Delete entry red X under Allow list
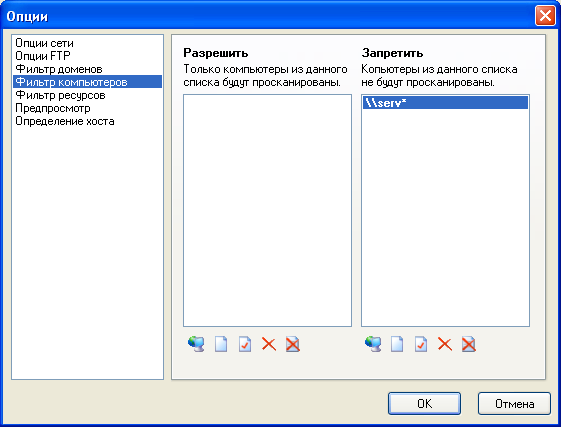 [x=269, y=344]
